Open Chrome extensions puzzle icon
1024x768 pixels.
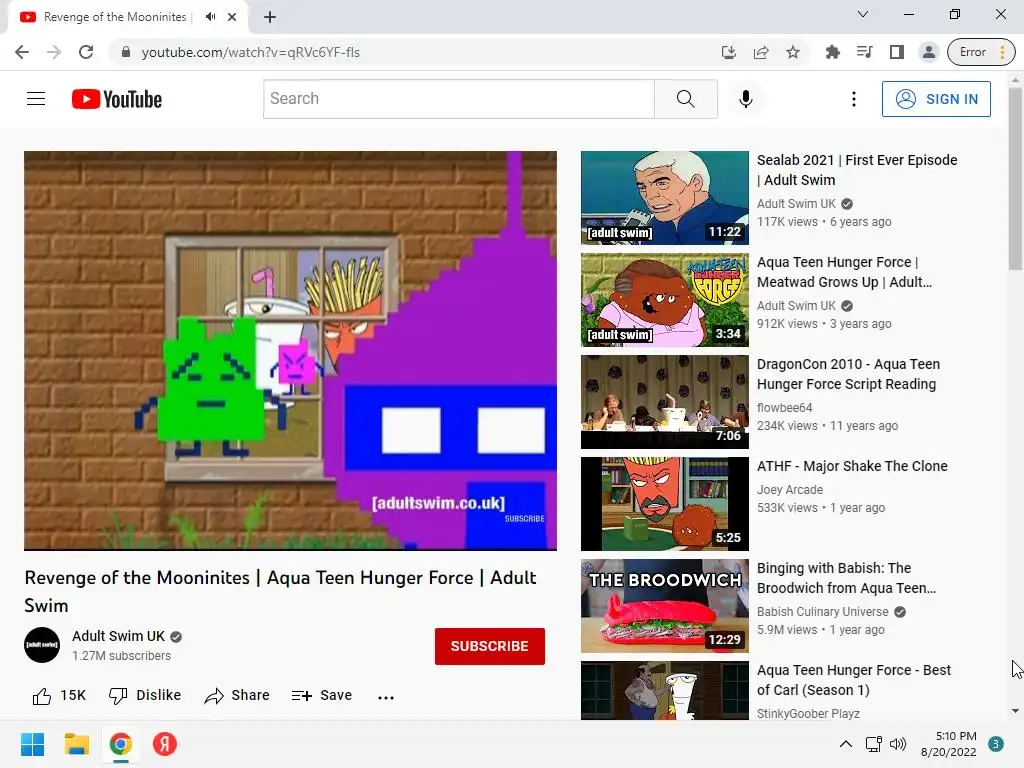click(833, 52)
